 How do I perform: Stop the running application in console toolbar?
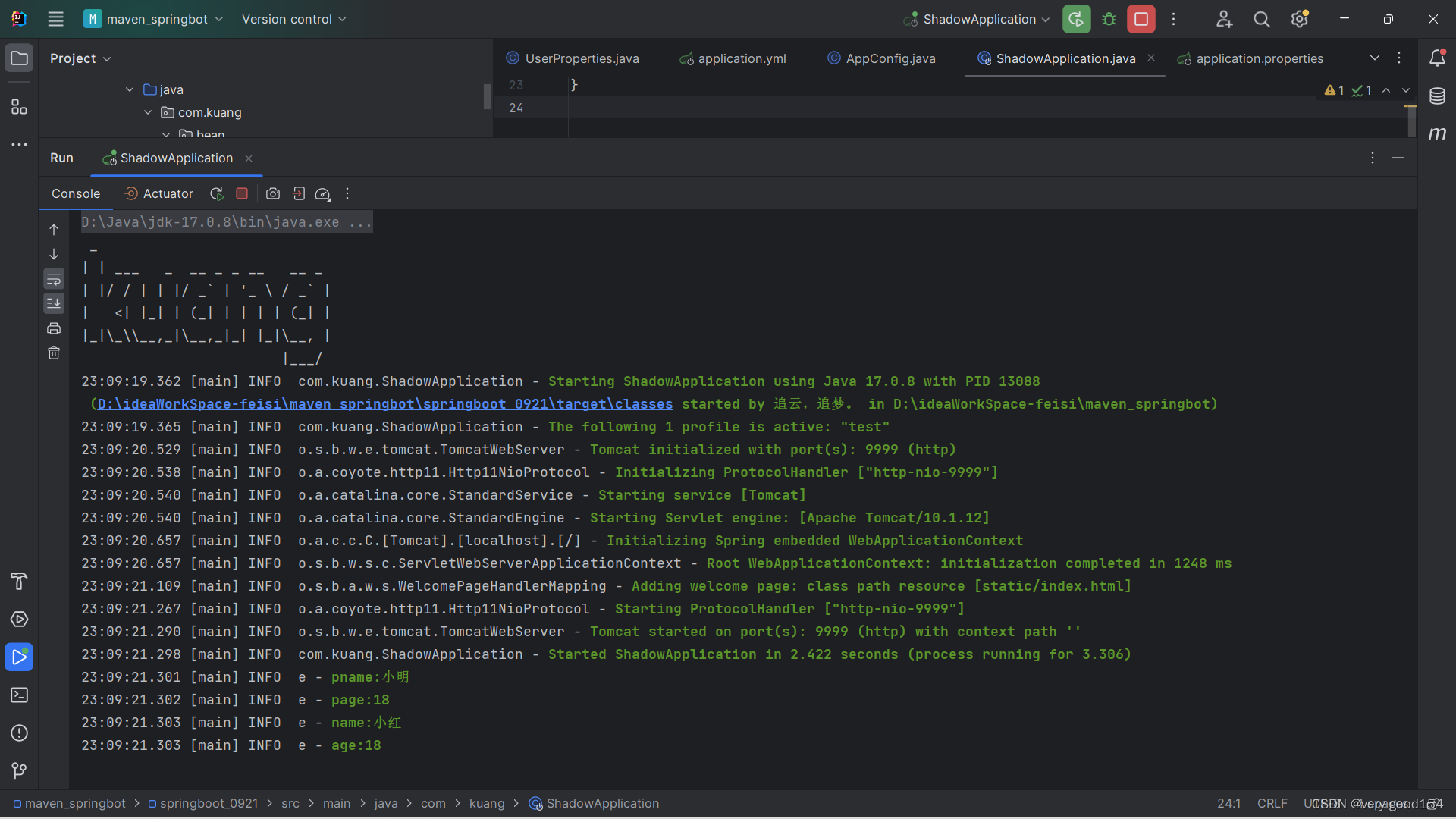click(241, 193)
